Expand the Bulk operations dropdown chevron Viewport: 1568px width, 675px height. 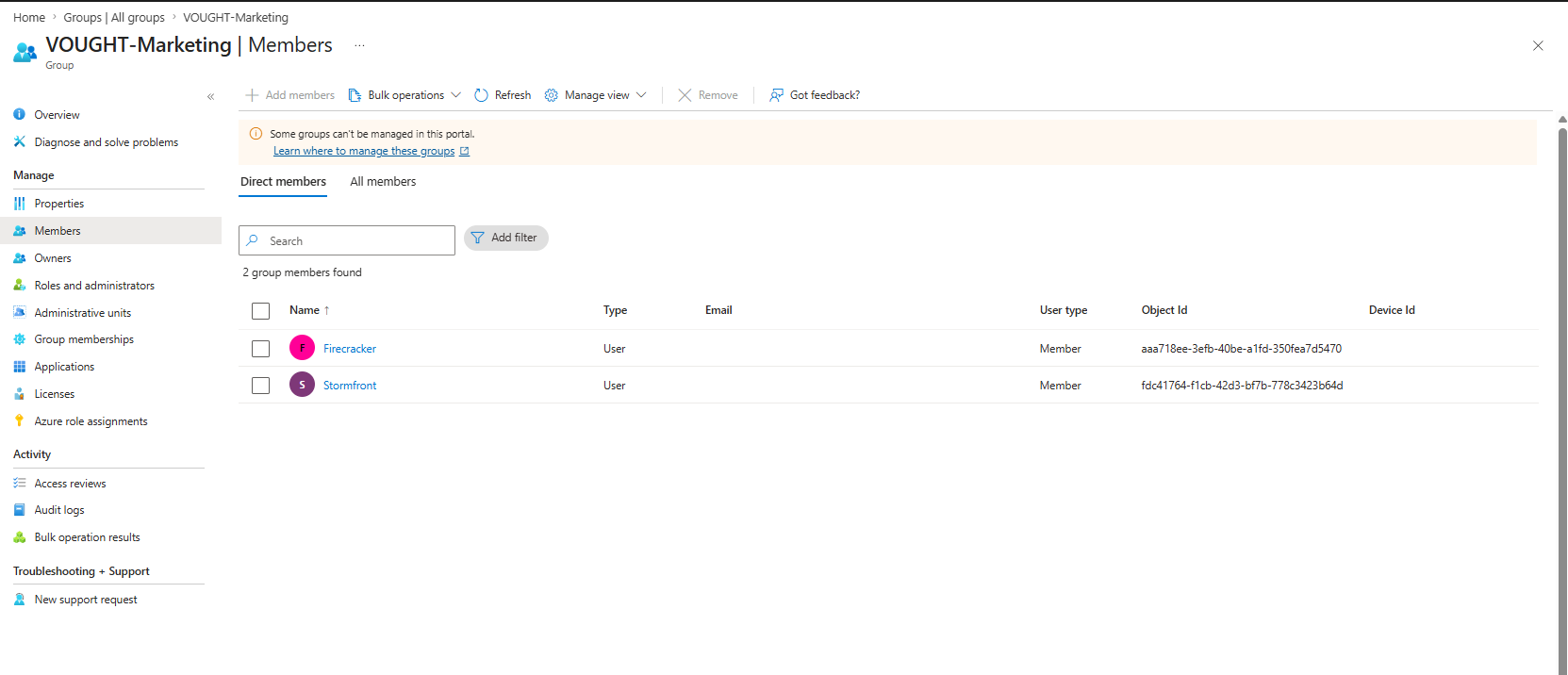click(456, 95)
